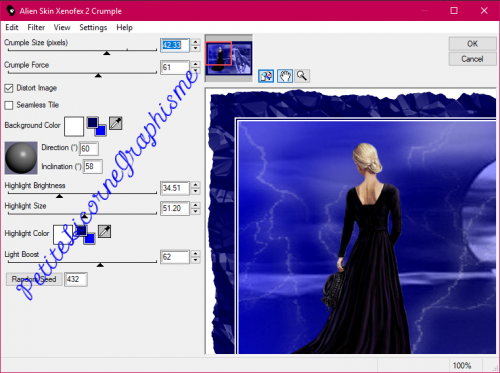This screenshot has height=373, width=500.
Task: Uncheck the Distort Image checkbox
Action: coord(9,88)
